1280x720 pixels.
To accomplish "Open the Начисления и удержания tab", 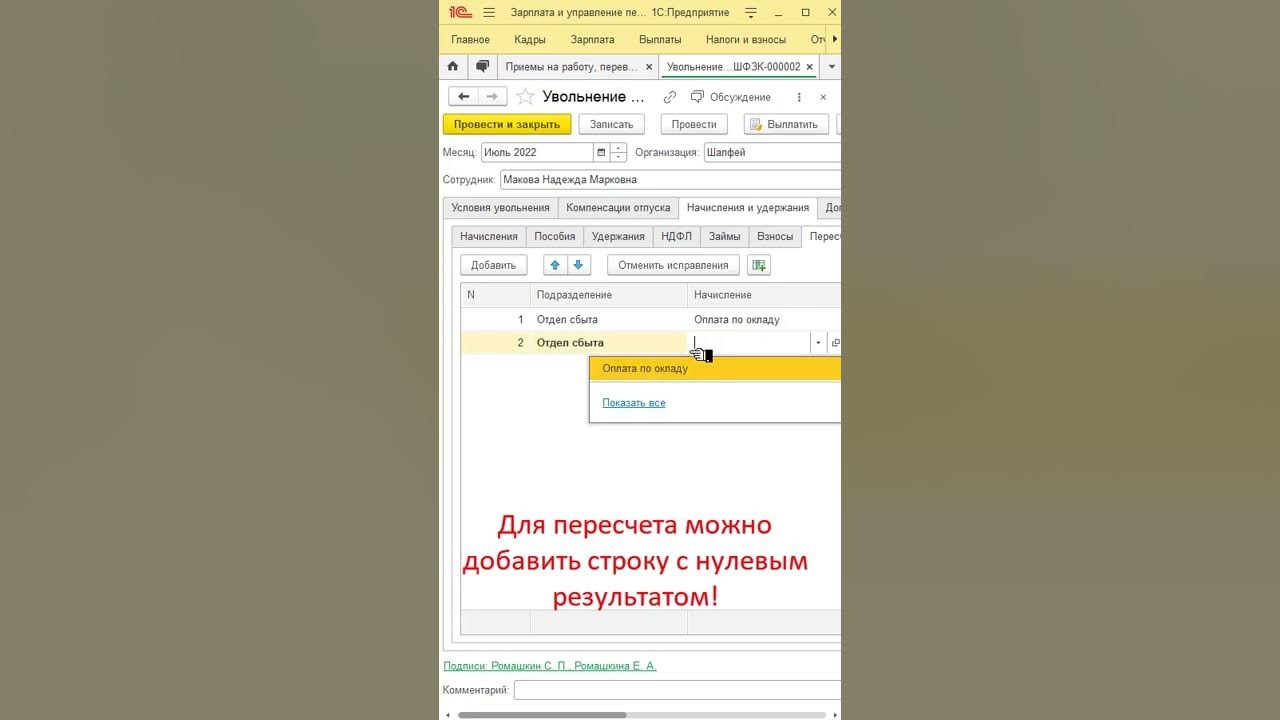I will pos(748,208).
